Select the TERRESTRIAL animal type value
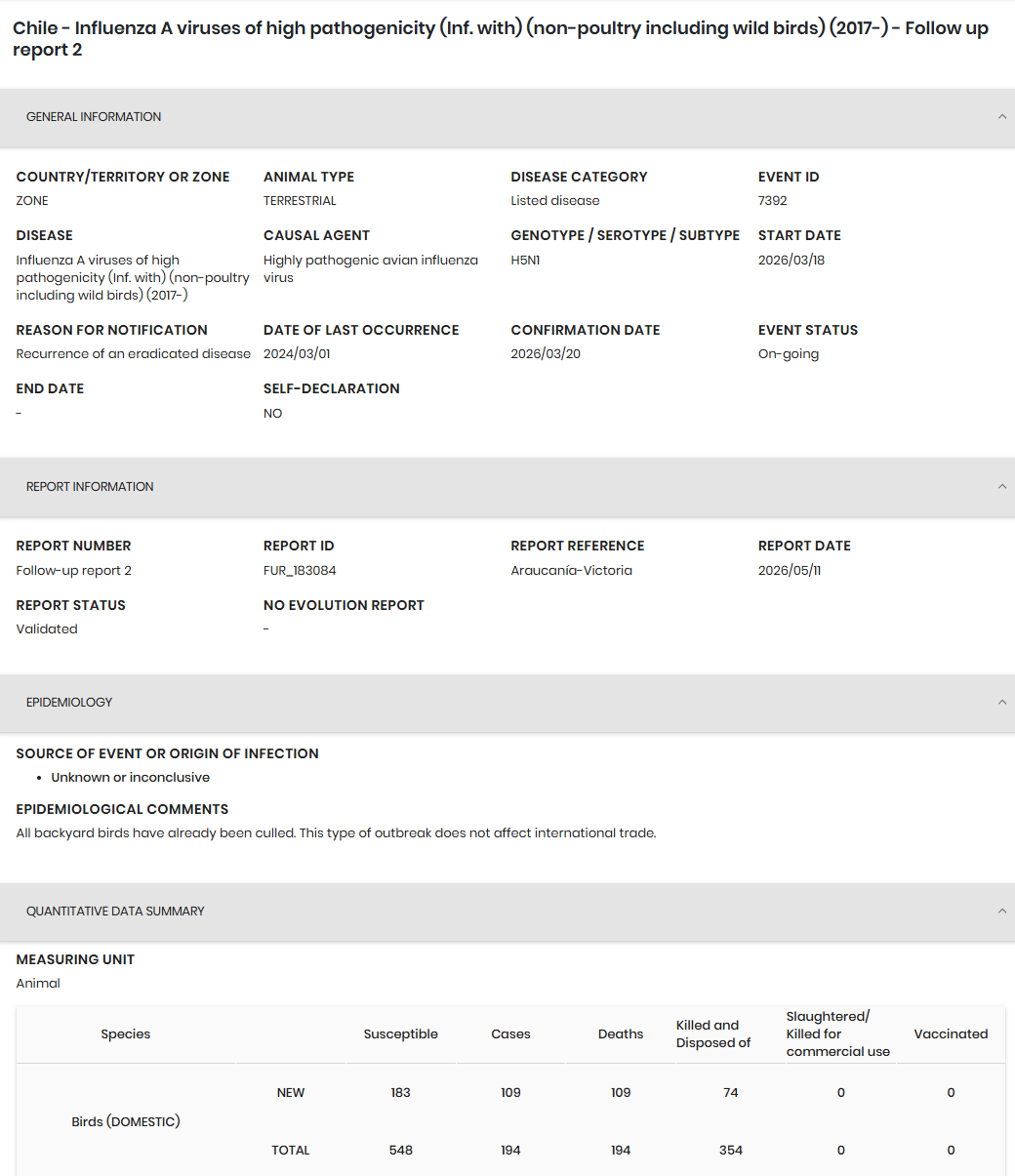This screenshot has height=1176, width=1015. 300,201
